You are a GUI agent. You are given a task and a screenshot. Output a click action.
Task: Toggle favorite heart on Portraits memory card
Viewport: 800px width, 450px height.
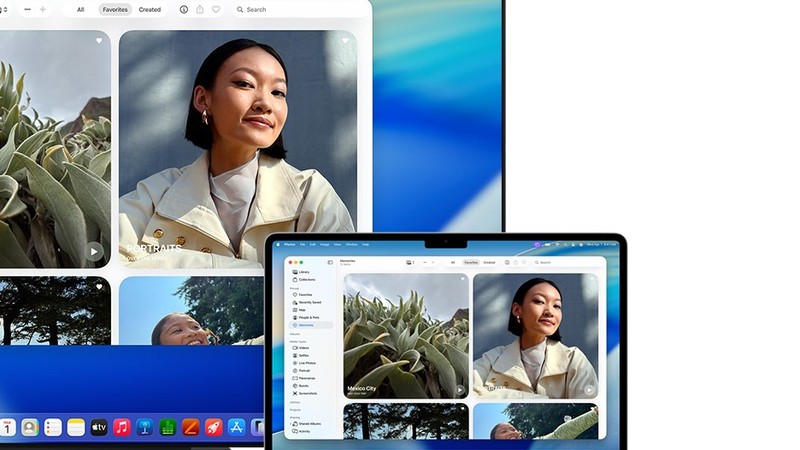(x=345, y=40)
